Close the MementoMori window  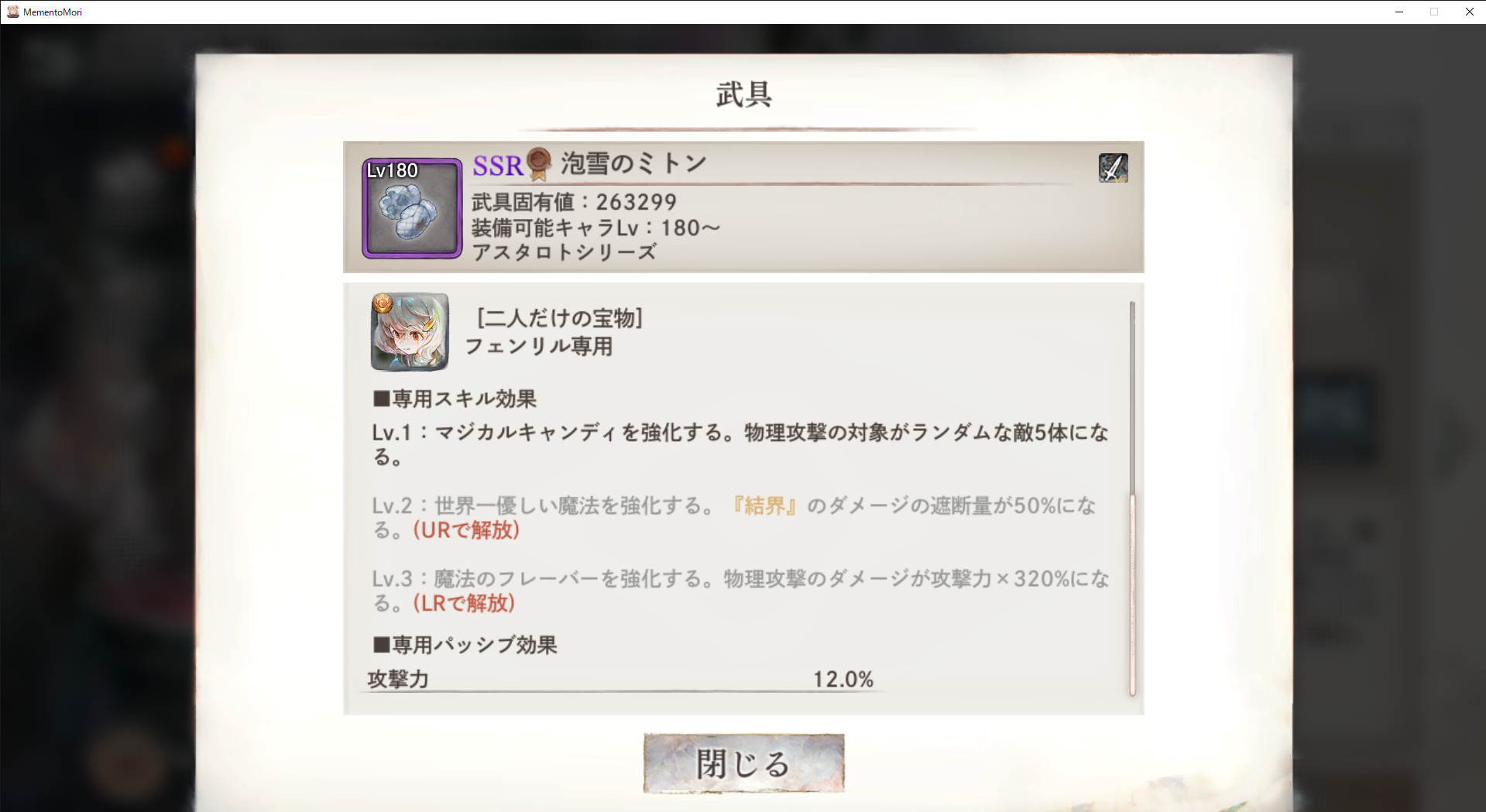1469,12
